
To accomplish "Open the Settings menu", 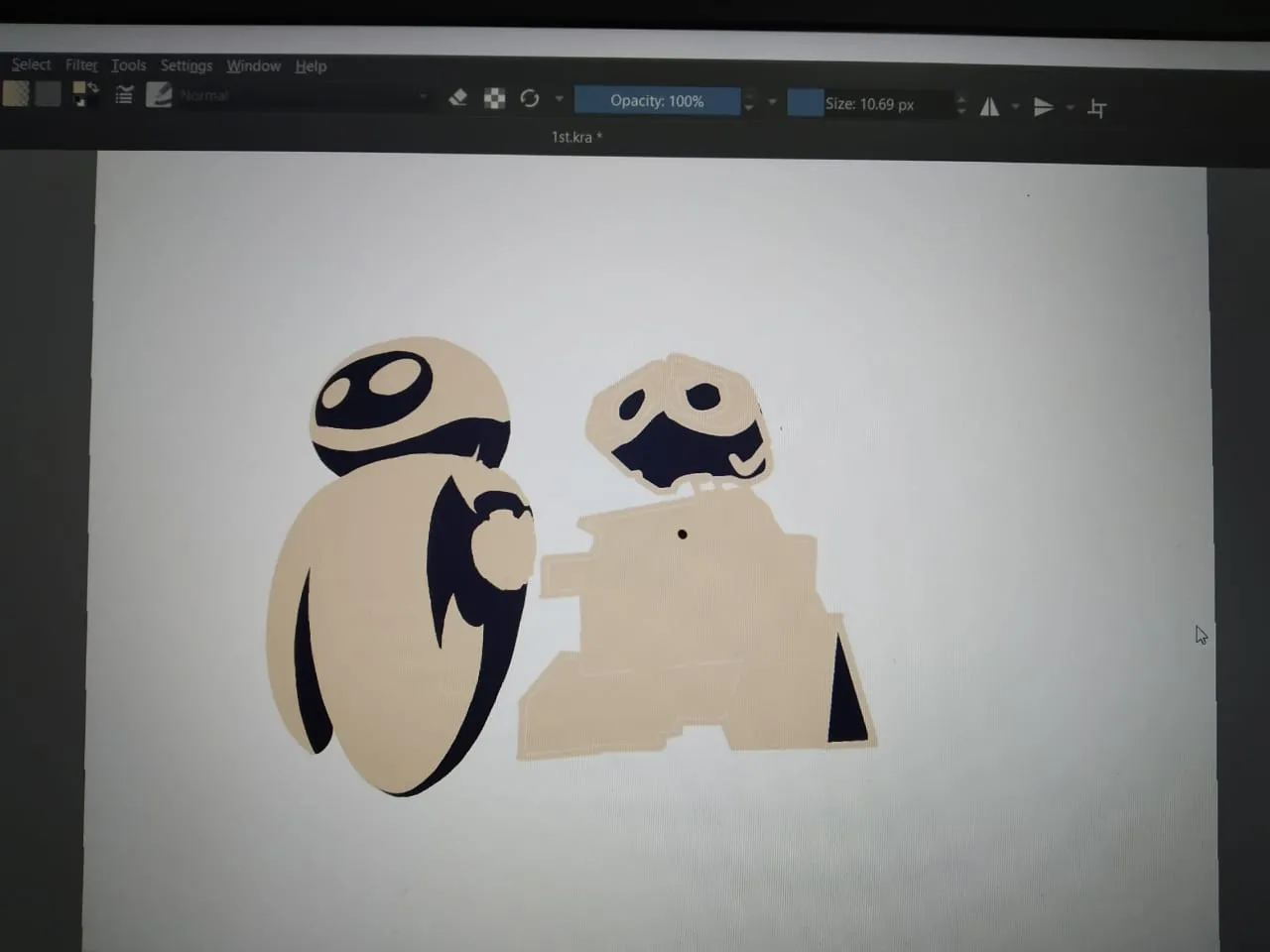I will [187, 65].
